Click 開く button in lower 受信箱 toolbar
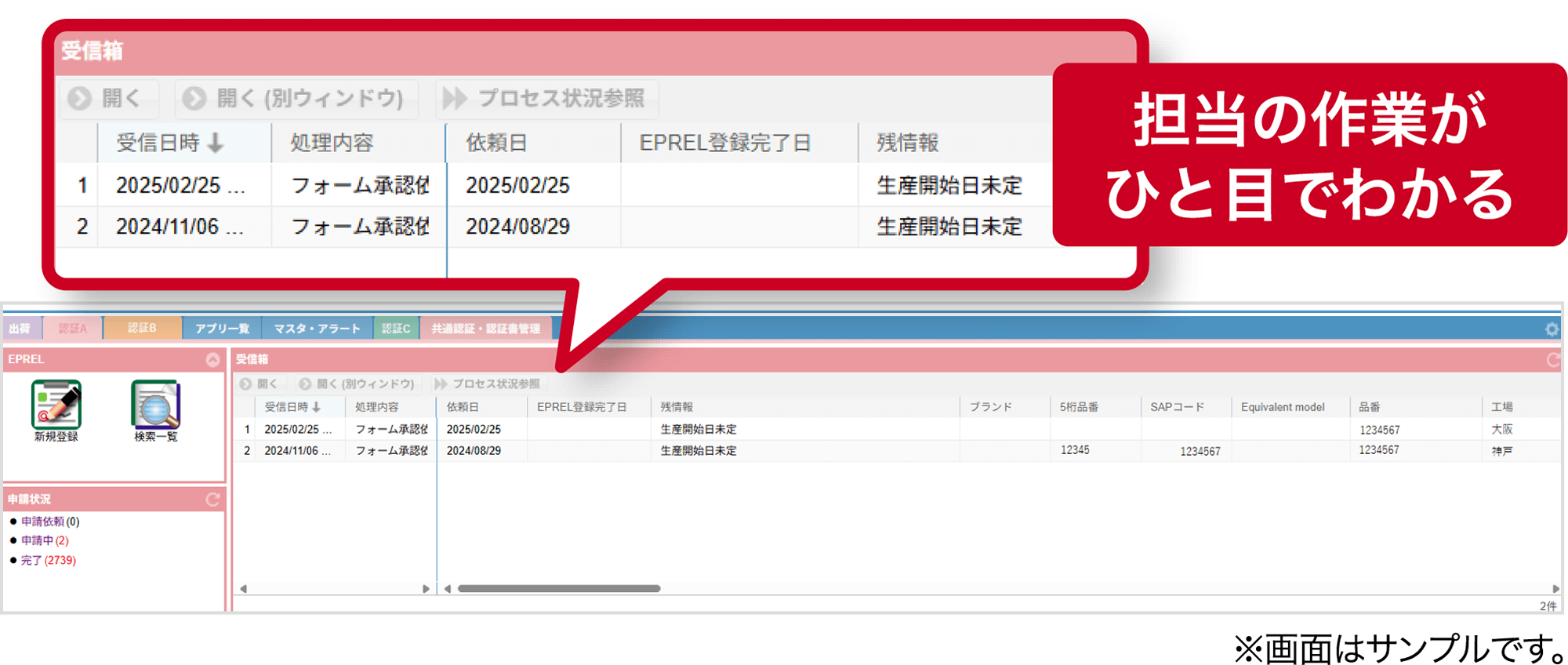The width and height of the screenshot is (1568, 665). point(260,384)
